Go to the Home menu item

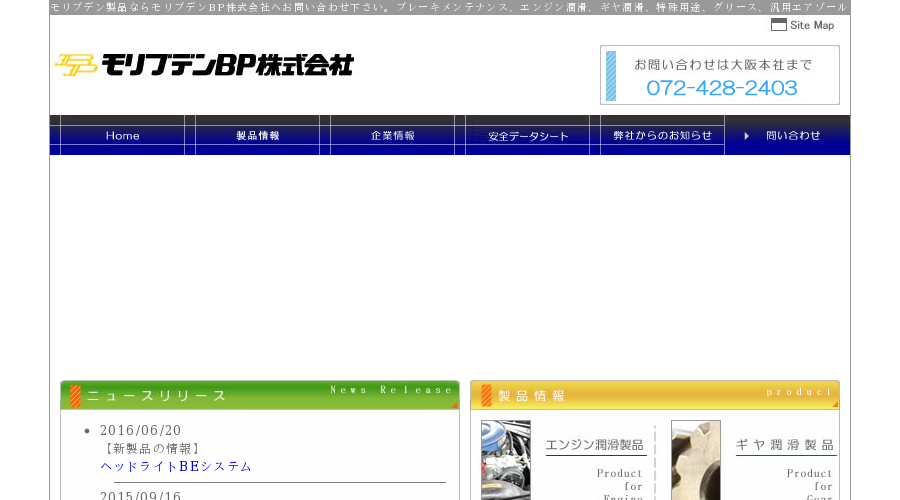click(x=122, y=135)
